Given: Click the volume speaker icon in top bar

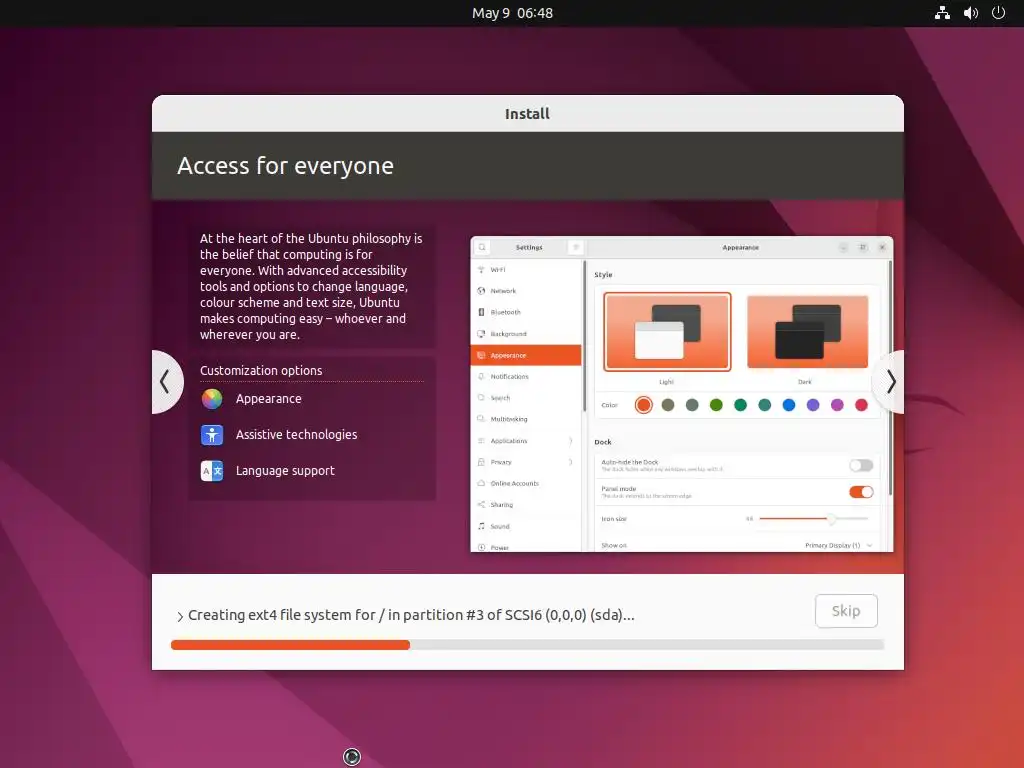Looking at the screenshot, I should pyautogui.click(x=970, y=13).
